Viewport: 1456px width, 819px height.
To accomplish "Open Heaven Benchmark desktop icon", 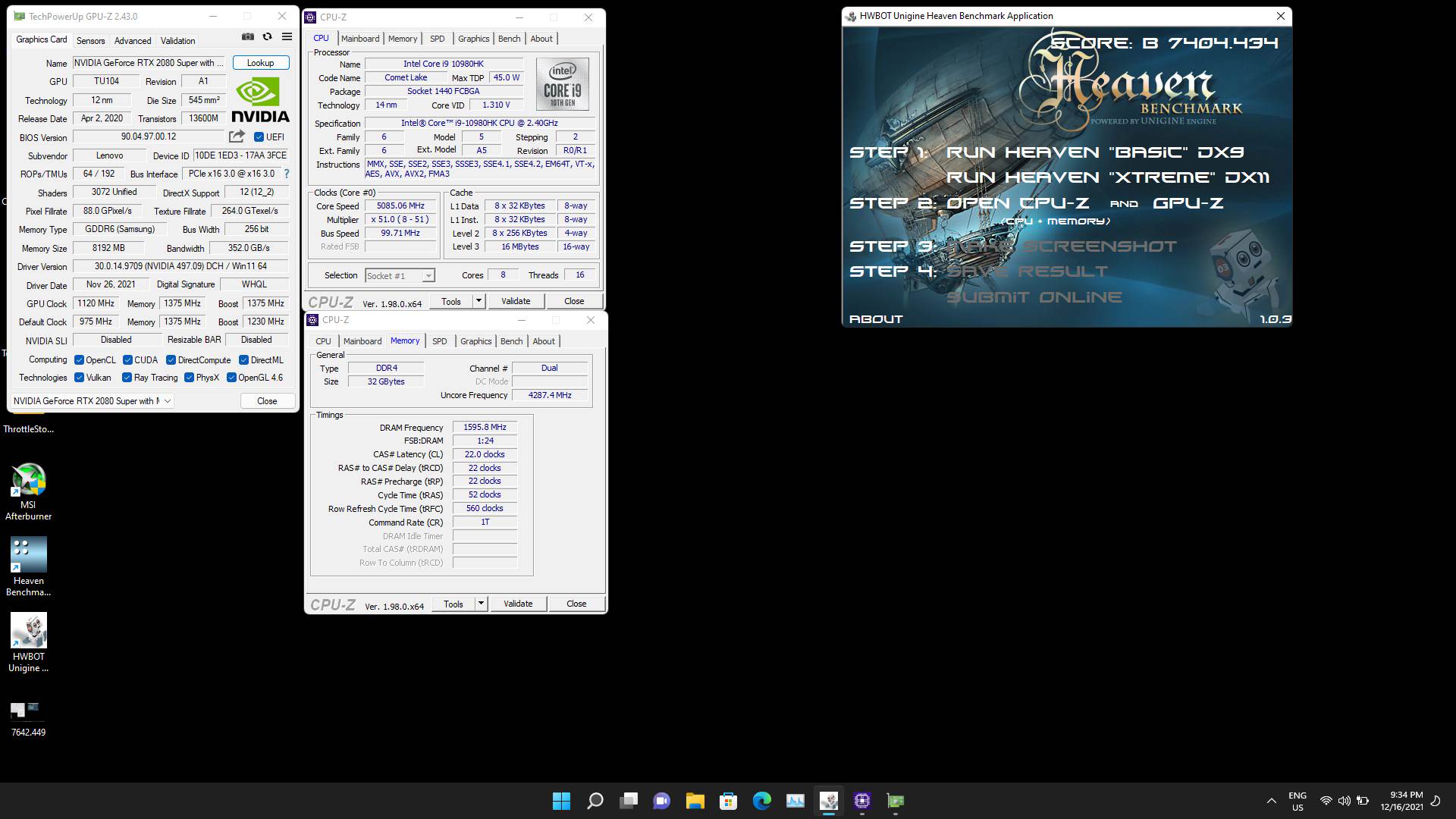I will 29,566.
